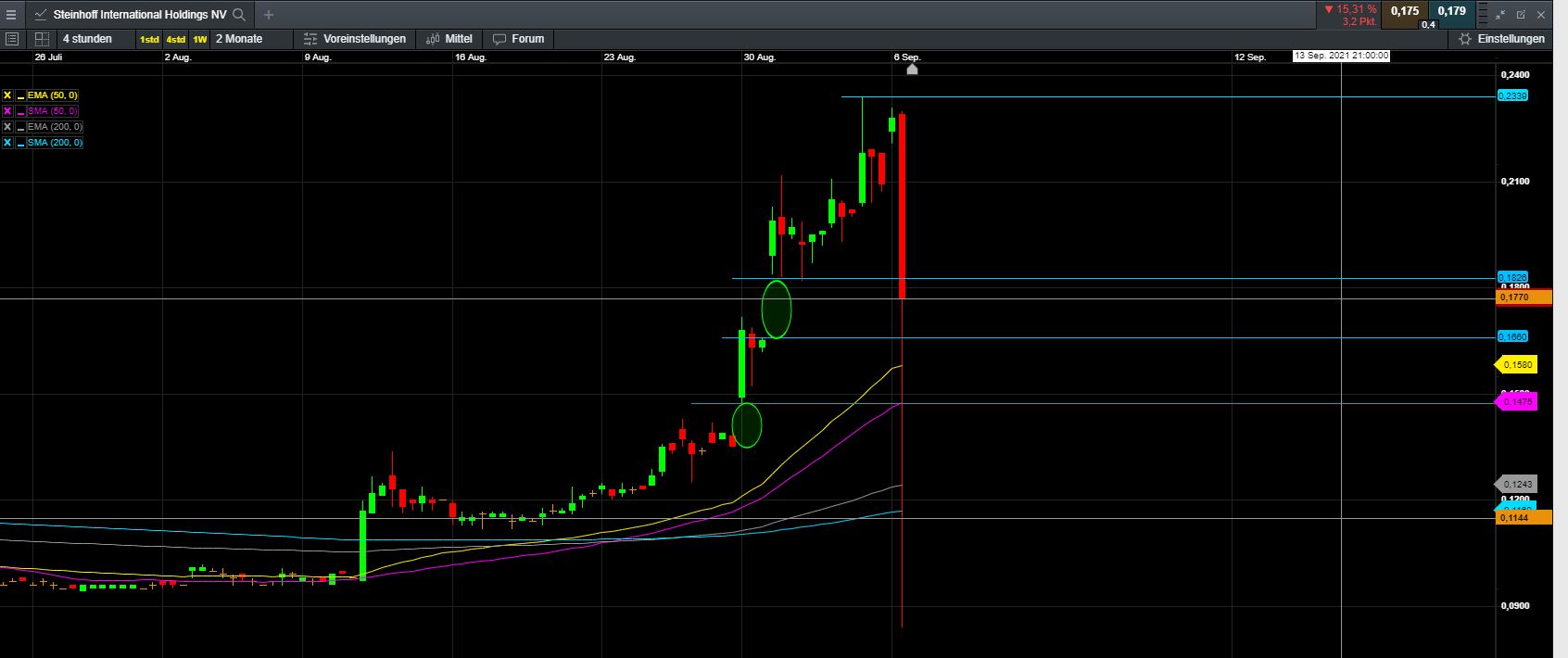Open the list panel icon in the toolbar
This screenshot has height=658, width=1568.
(12, 39)
